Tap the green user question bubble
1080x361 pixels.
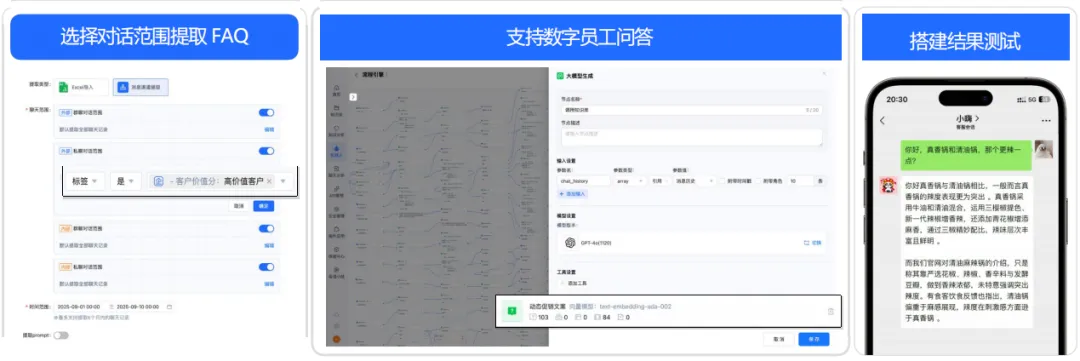[966, 154]
